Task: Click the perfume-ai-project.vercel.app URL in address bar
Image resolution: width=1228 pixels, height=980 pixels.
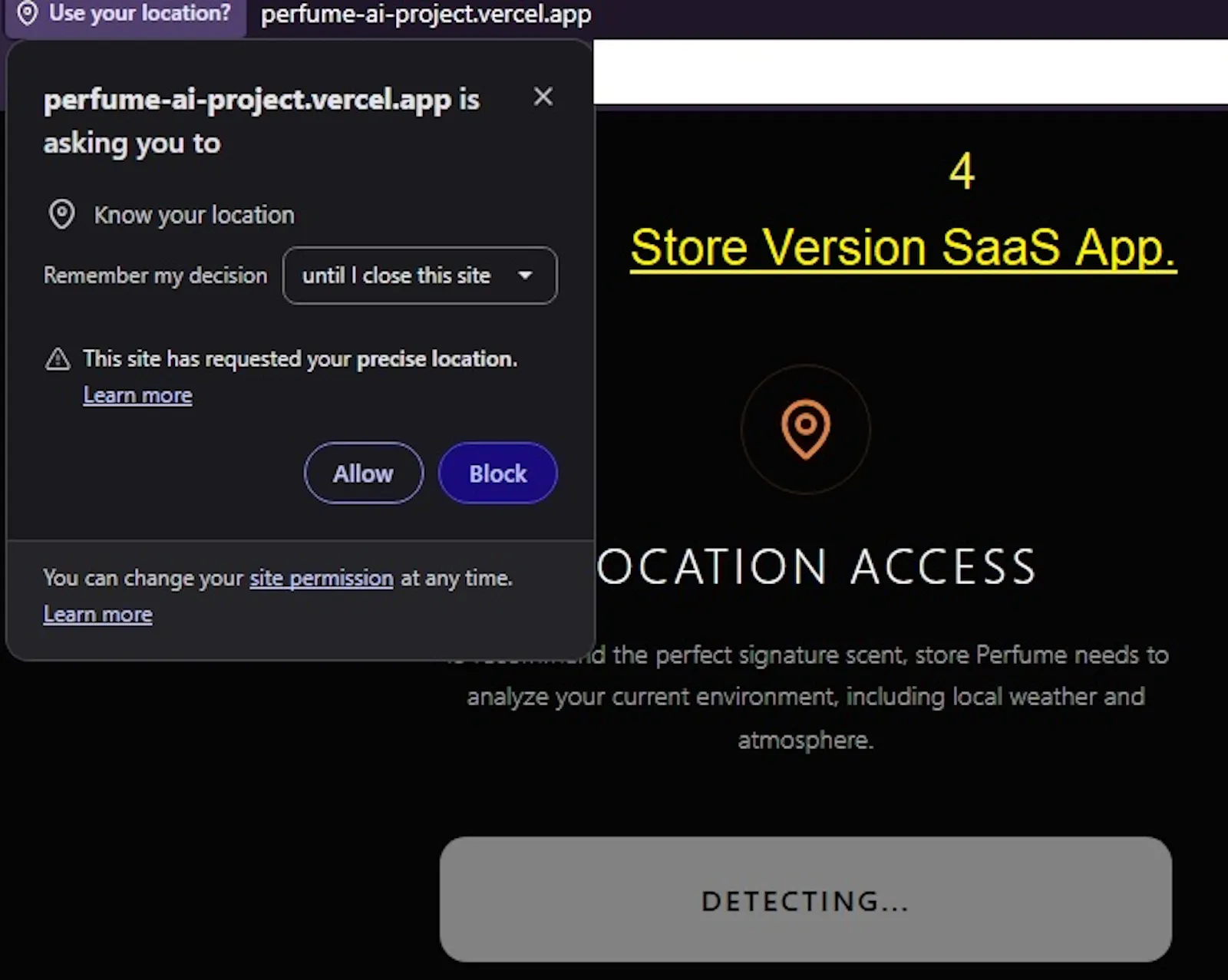Action: point(426,14)
